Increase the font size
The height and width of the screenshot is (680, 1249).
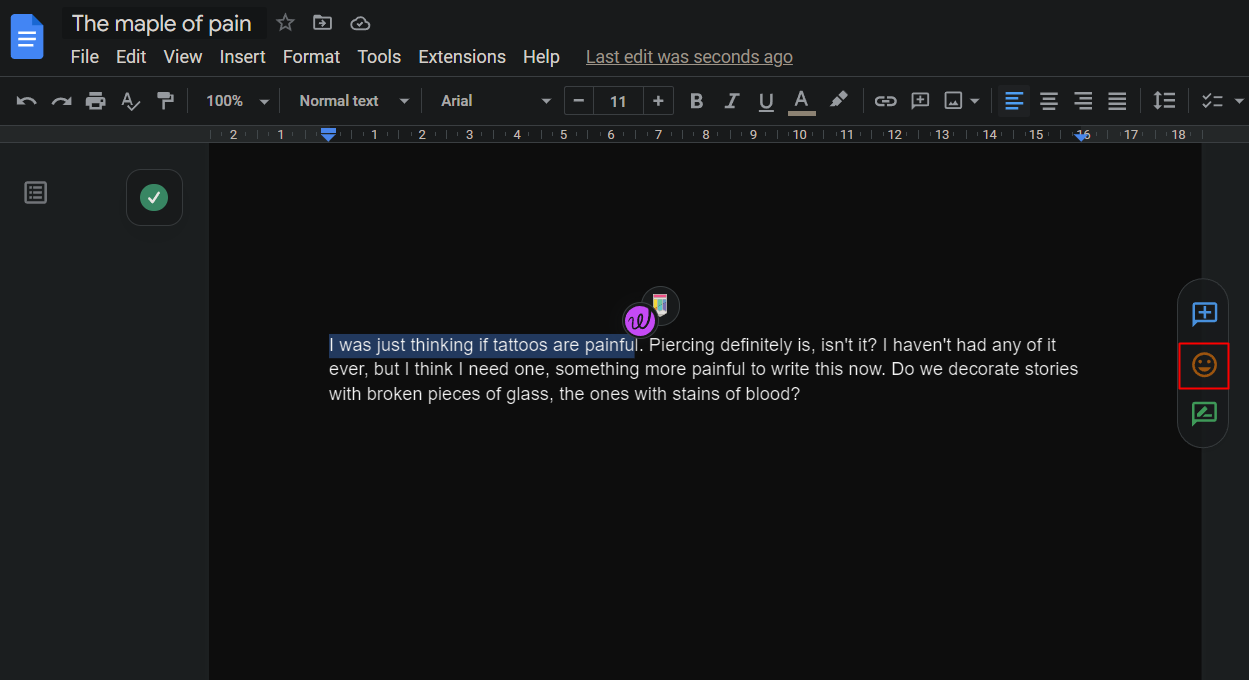[658, 101]
